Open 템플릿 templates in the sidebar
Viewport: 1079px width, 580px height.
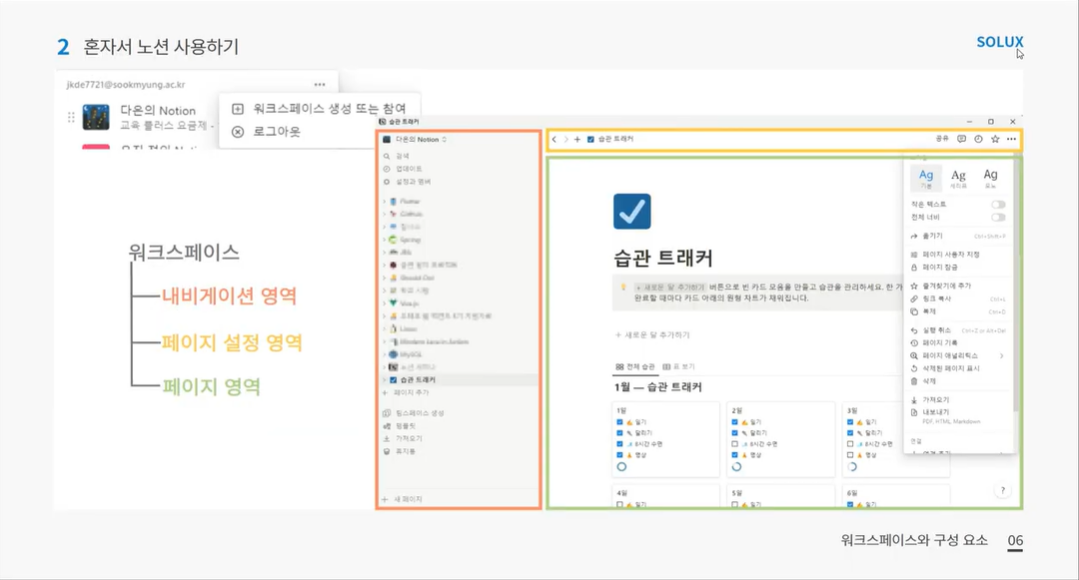tap(400, 426)
